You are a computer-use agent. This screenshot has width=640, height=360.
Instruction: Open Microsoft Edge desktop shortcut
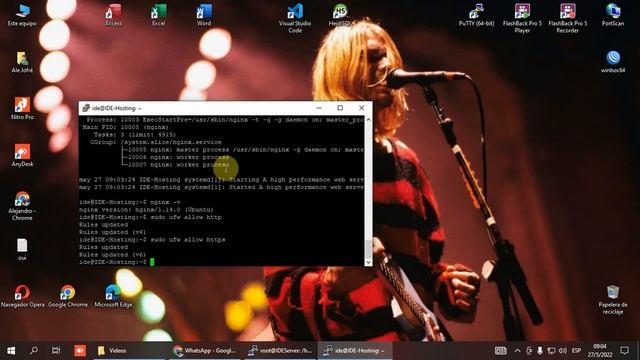click(x=113, y=296)
